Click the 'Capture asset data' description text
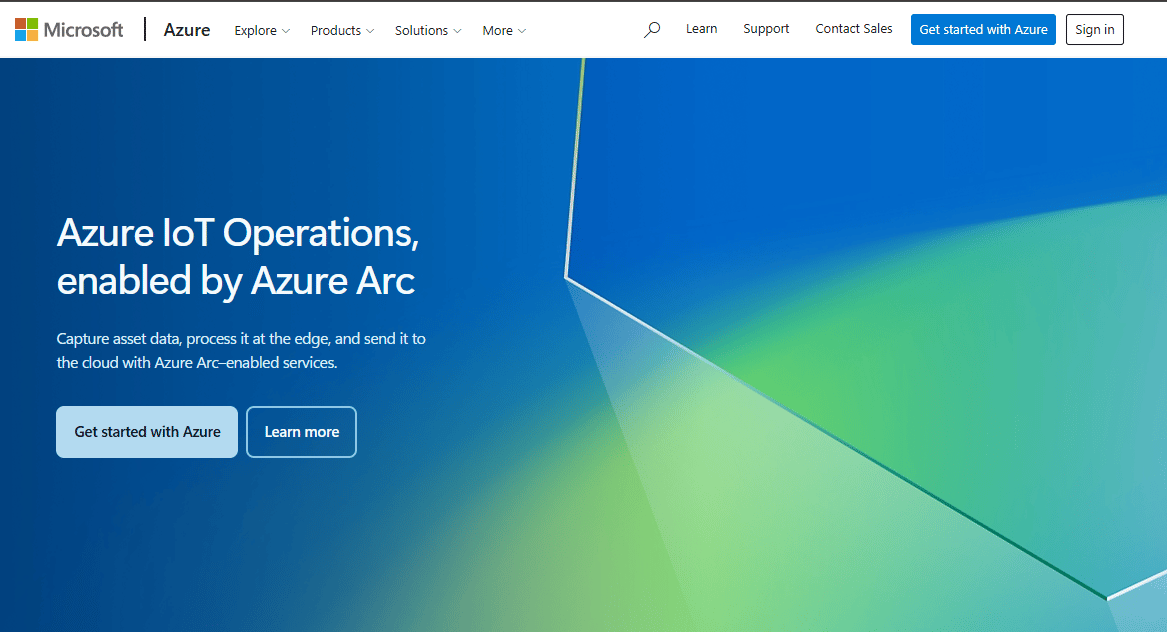This screenshot has width=1167, height=632. pos(241,351)
